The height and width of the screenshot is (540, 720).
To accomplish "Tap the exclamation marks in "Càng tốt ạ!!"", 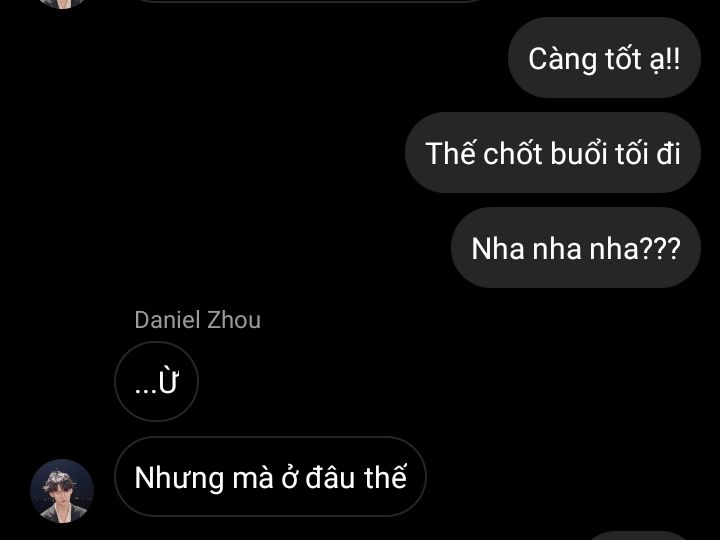I will tap(673, 59).
